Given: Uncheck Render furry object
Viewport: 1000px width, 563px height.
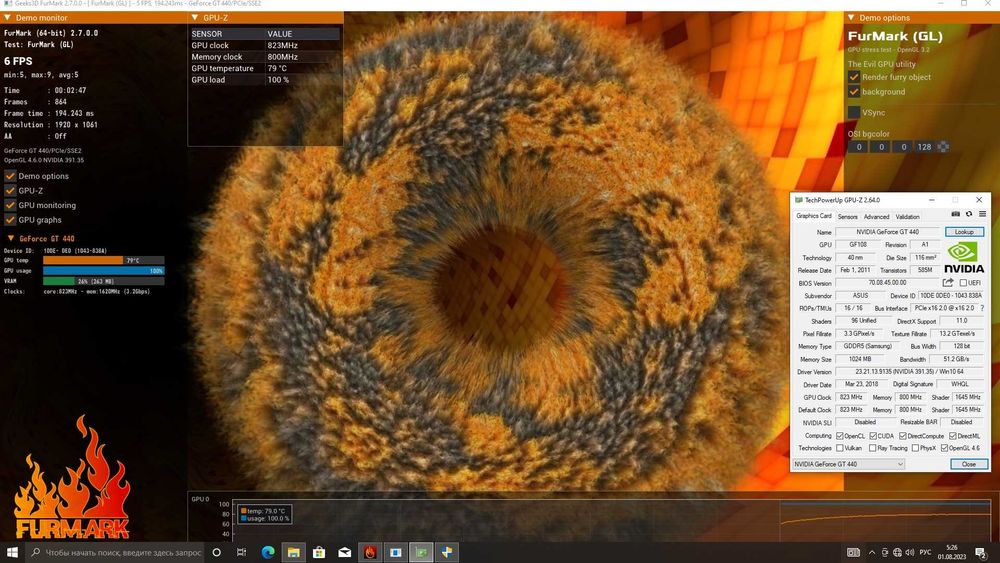Looking at the screenshot, I should tap(854, 77).
